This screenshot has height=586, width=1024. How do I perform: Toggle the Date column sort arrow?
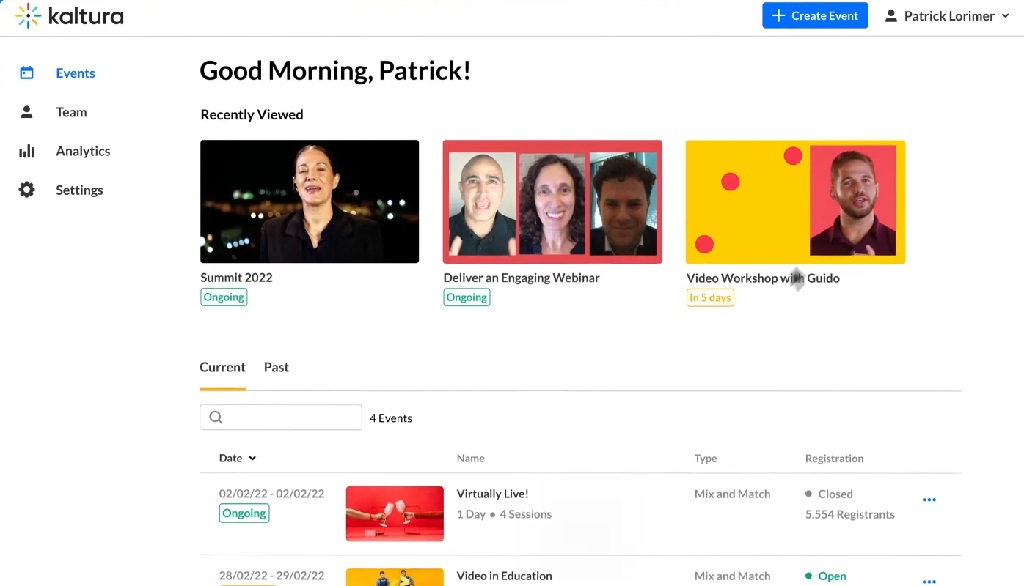point(252,458)
